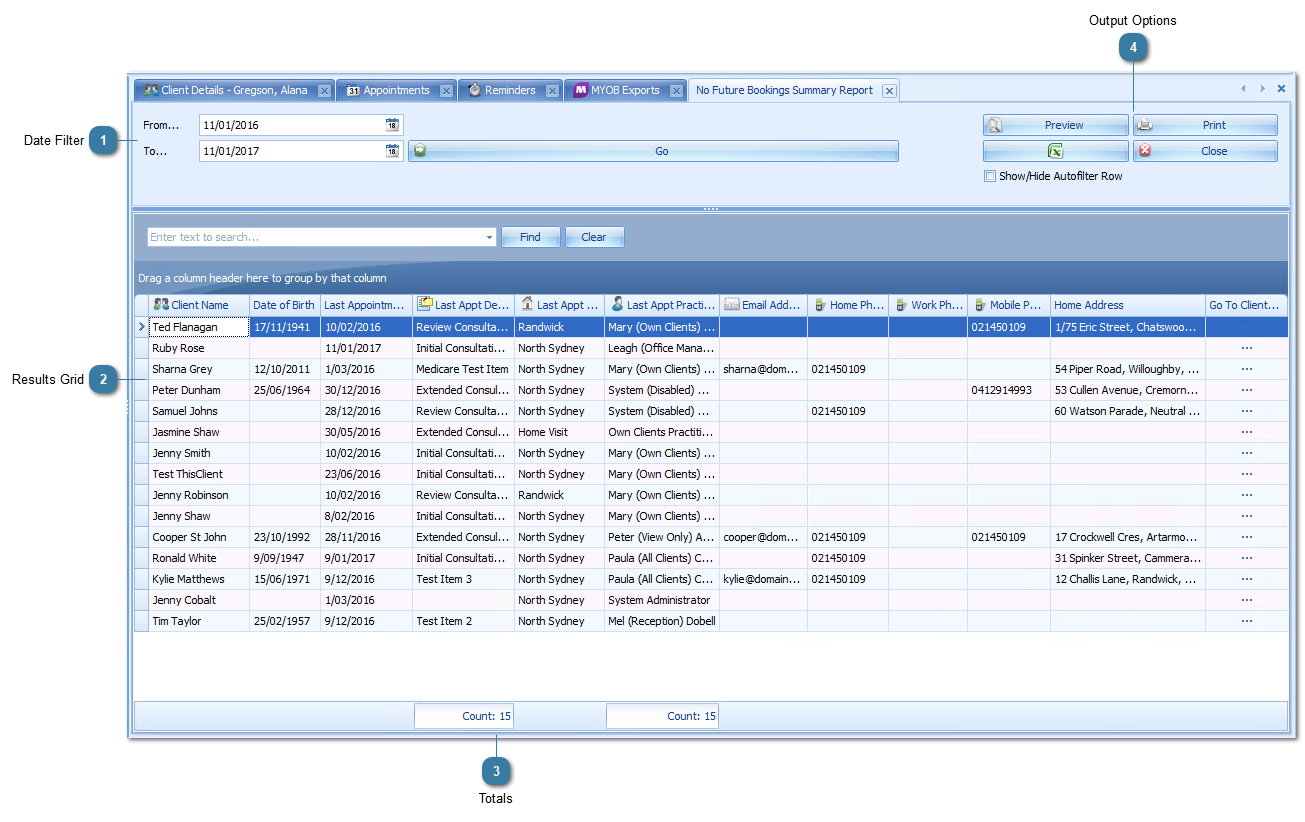Click the Go To Client column header
Image resolution: width=1305 pixels, height=822 pixels.
[1246, 305]
